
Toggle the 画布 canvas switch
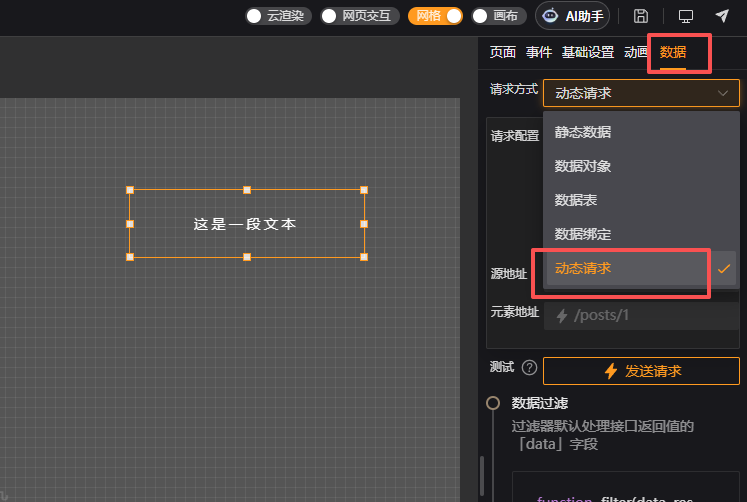[x=499, y=16]
